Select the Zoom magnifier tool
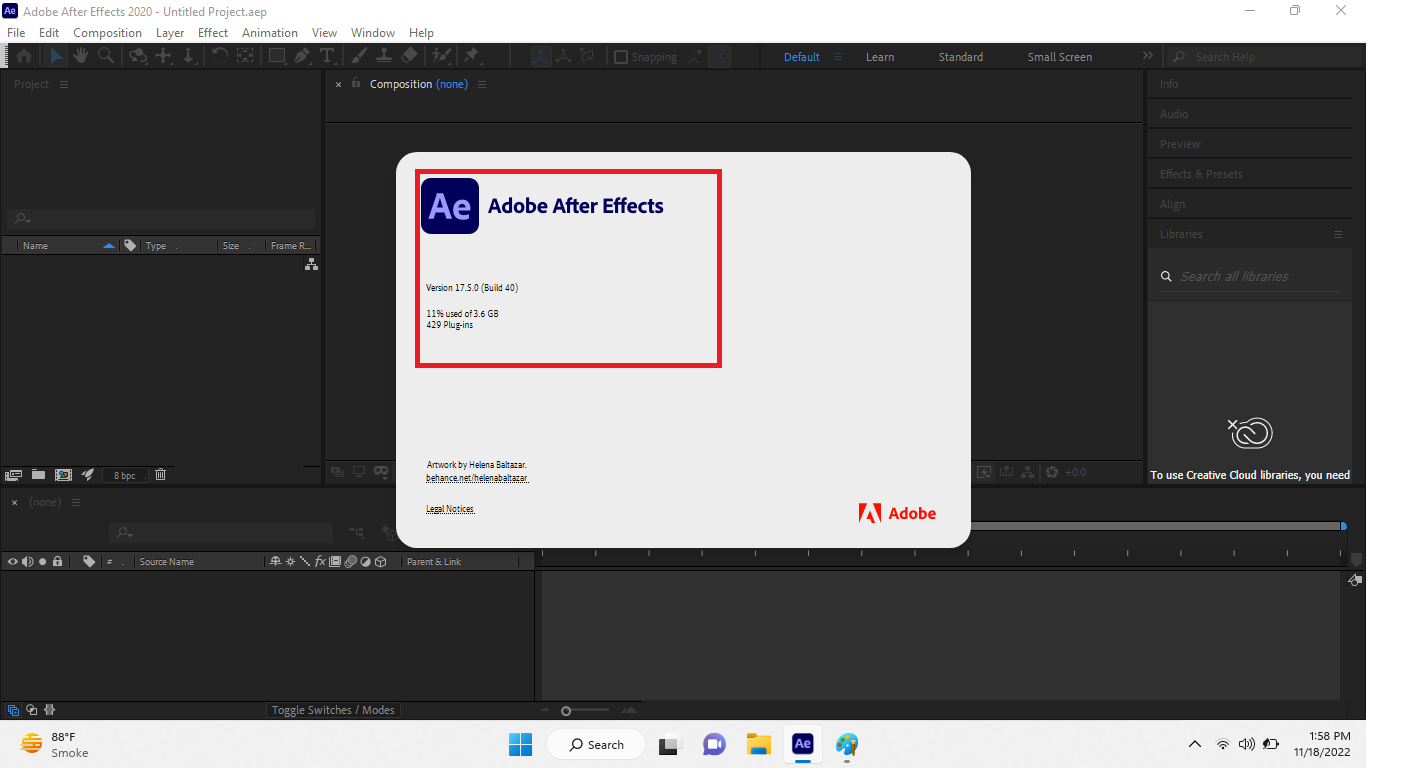This screenshot has width=1402, height=782. tap(106, 57)
